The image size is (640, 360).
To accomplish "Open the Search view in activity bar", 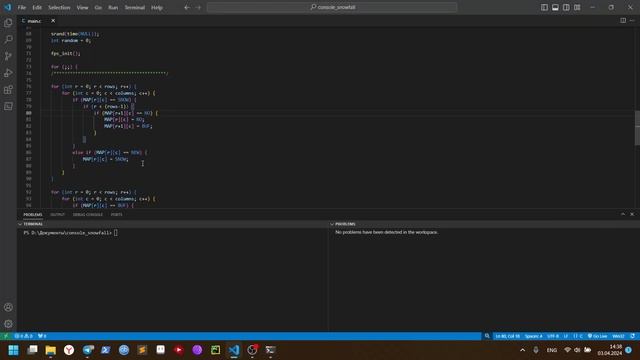I will click(x=8, y=40).
